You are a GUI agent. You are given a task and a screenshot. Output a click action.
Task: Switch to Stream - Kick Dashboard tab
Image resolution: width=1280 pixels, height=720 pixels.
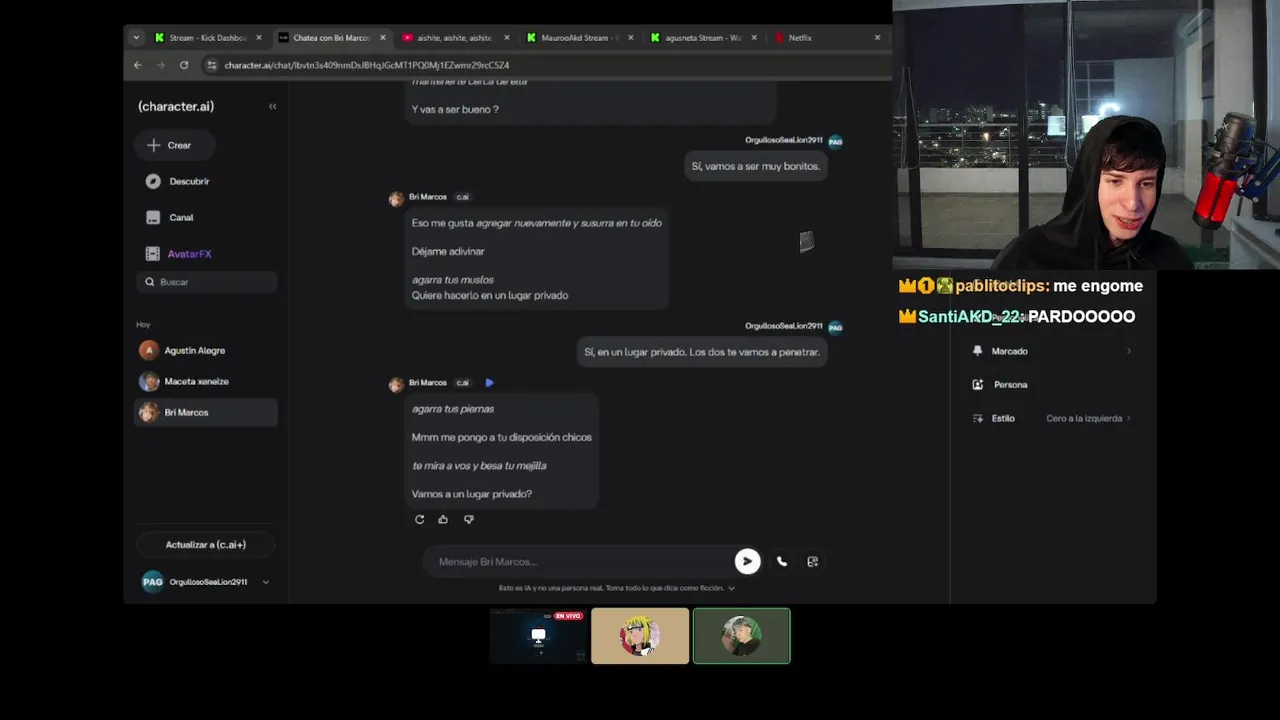(x=208, y=38)
